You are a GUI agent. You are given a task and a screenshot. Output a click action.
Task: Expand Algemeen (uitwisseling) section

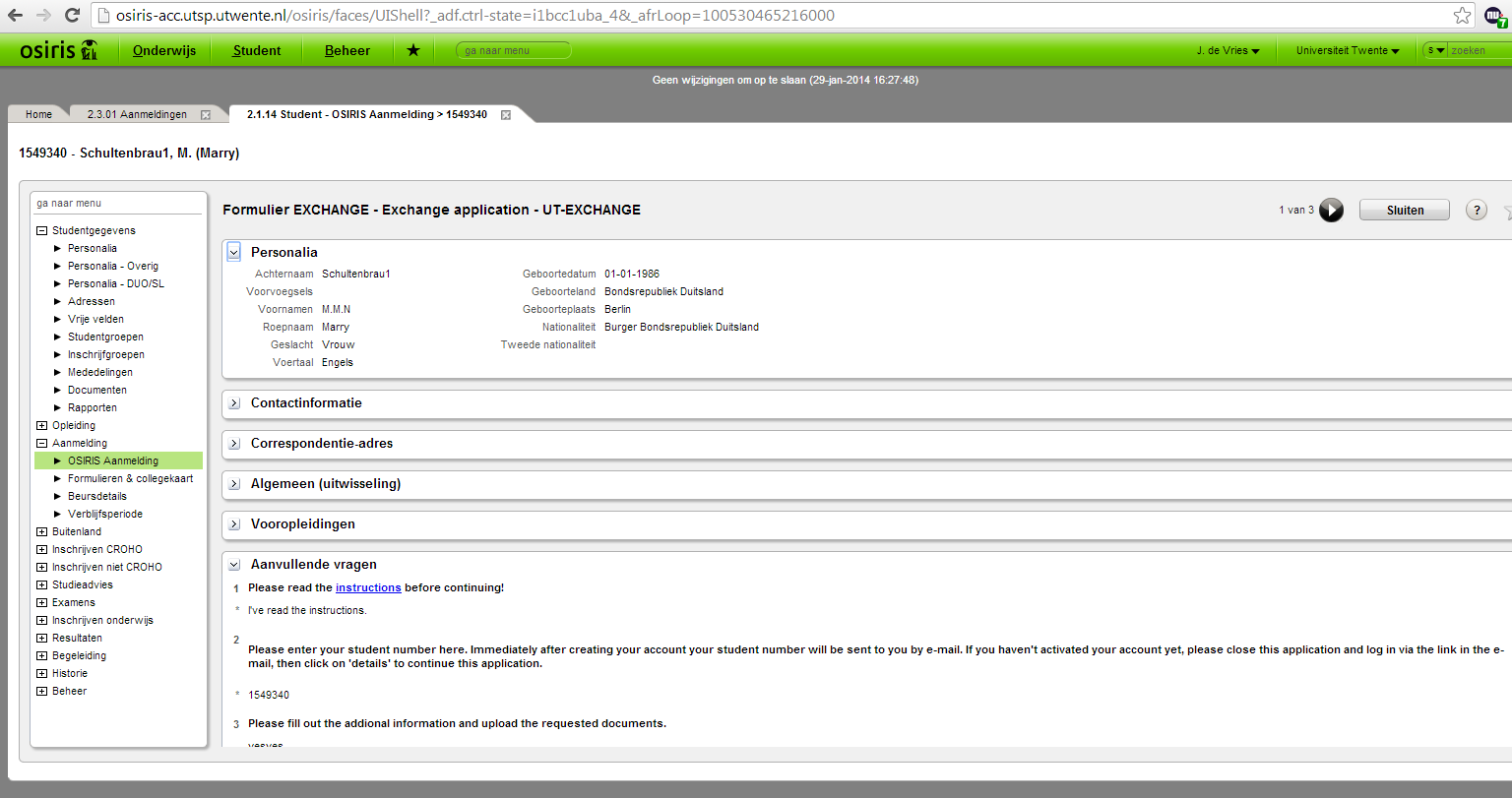(x=234, y=484)
